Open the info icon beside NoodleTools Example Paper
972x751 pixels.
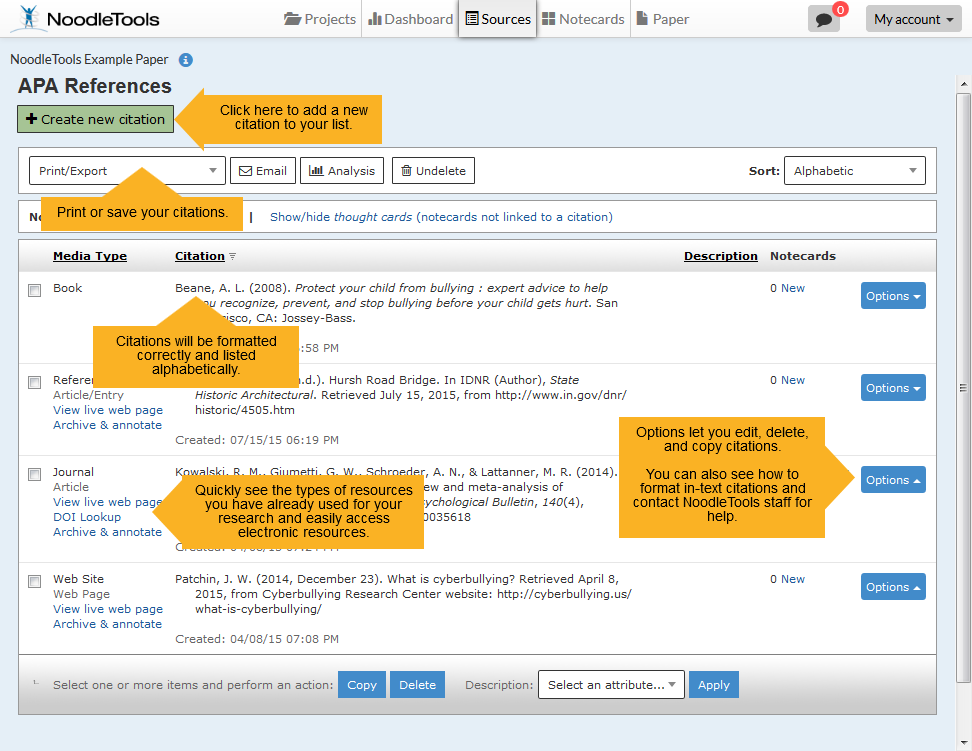[x=185, y=60]
